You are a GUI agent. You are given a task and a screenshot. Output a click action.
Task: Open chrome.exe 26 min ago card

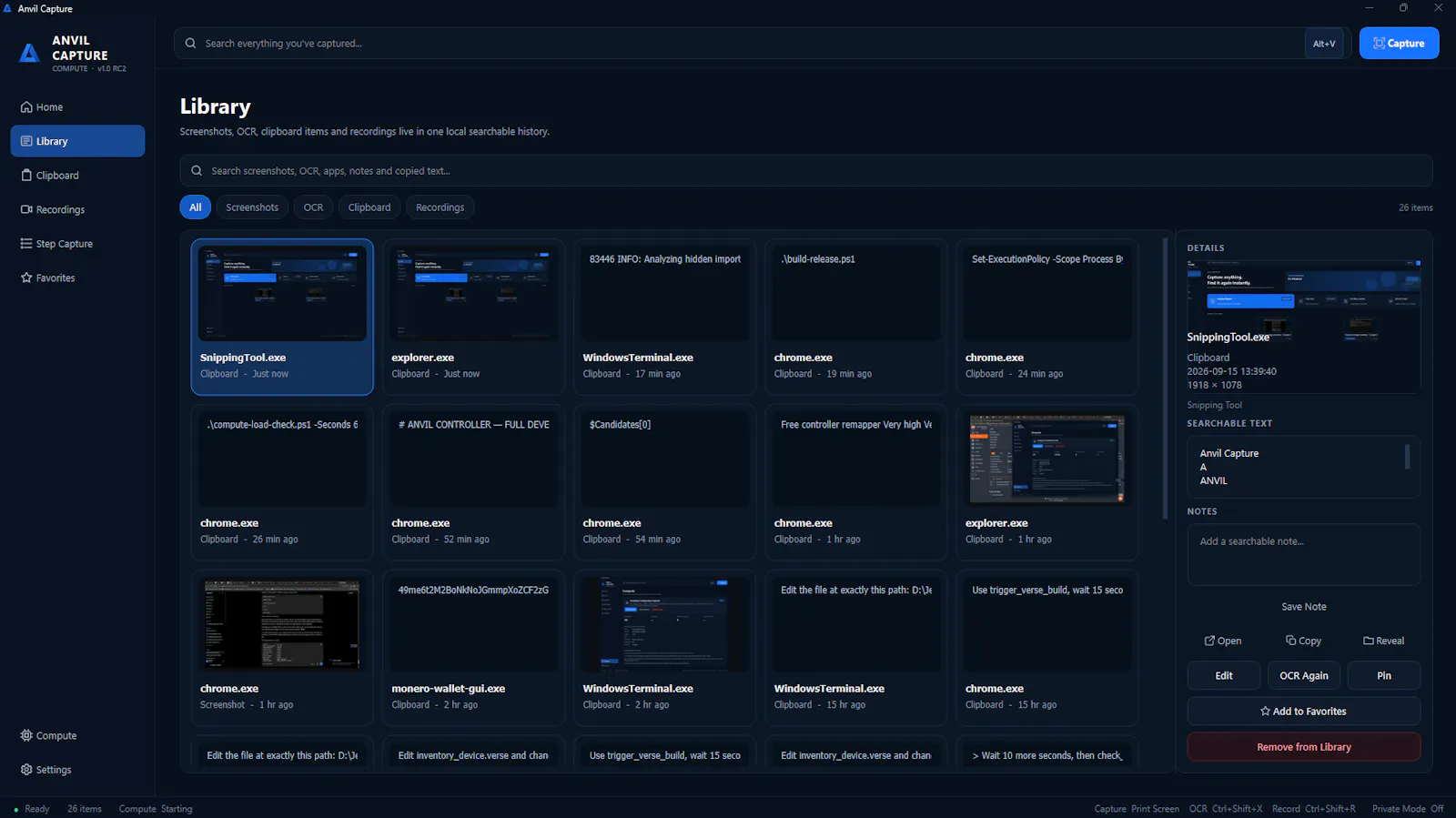282,482
